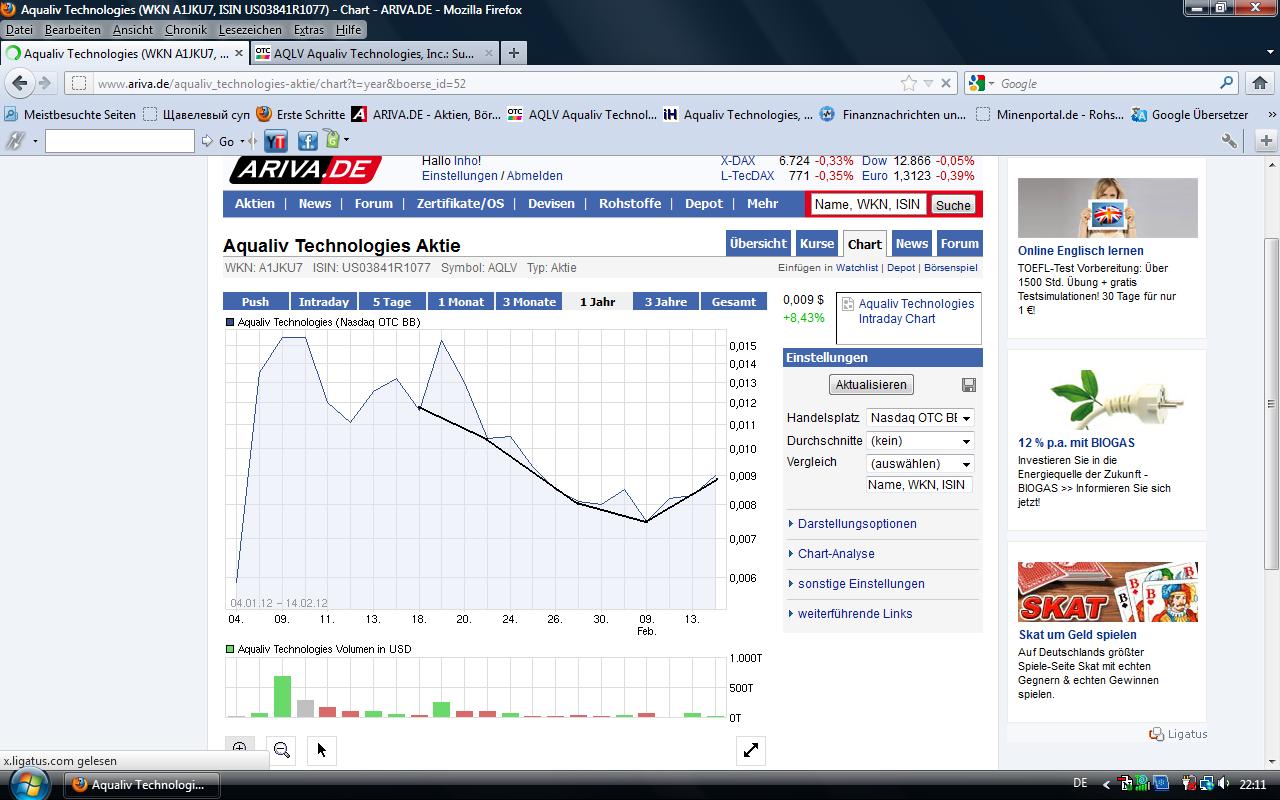Click inside the Name, WKN, ISIN comparison field

click(918, 484)
